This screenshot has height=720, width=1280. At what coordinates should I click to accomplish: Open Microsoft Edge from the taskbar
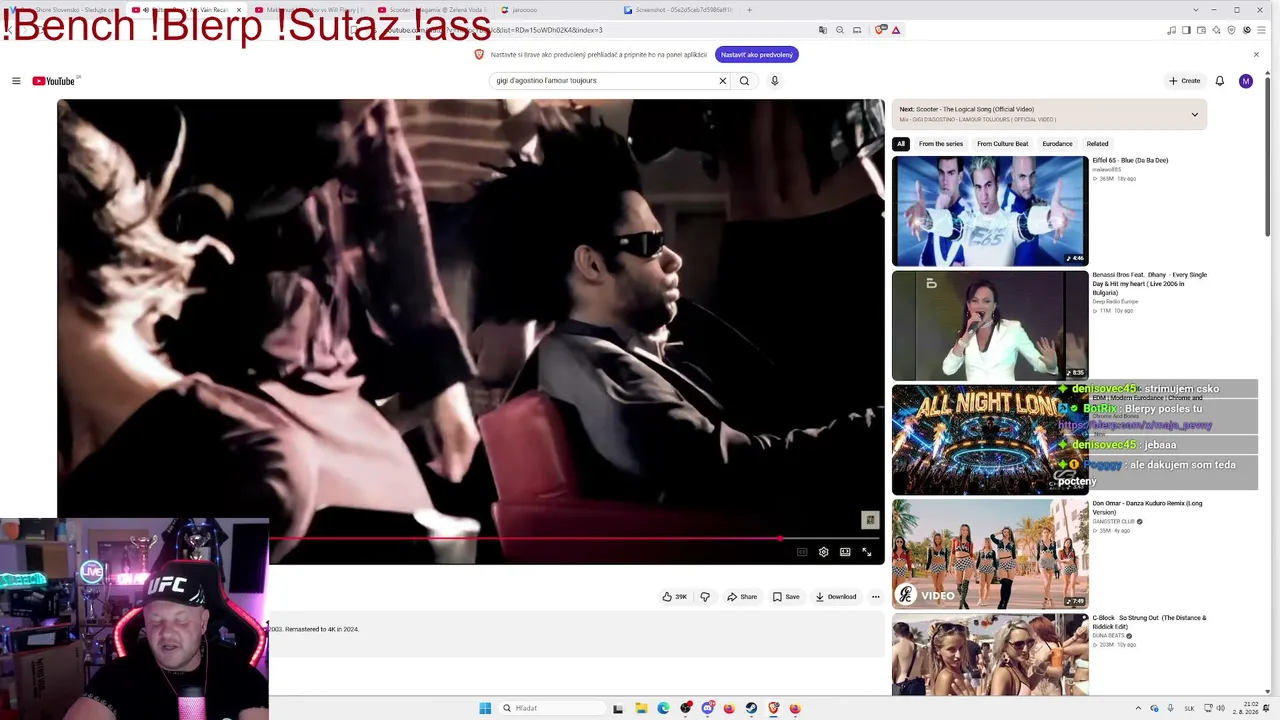[663, 708]
